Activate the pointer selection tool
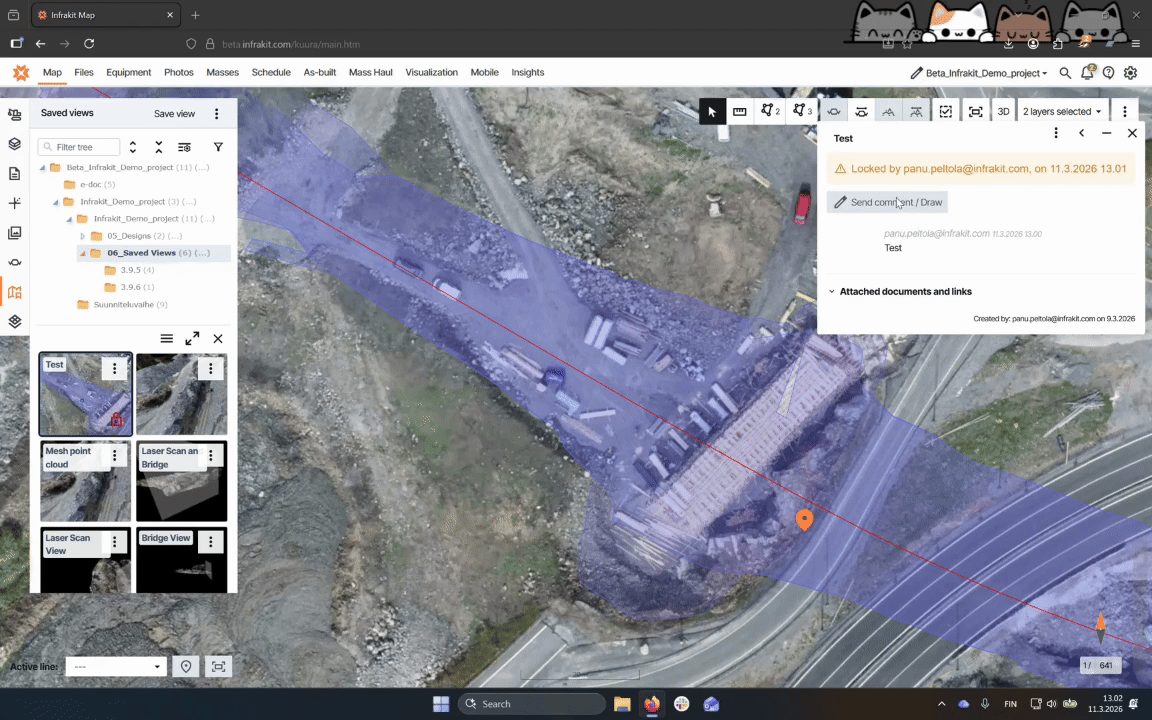 [x=712, y=112]
